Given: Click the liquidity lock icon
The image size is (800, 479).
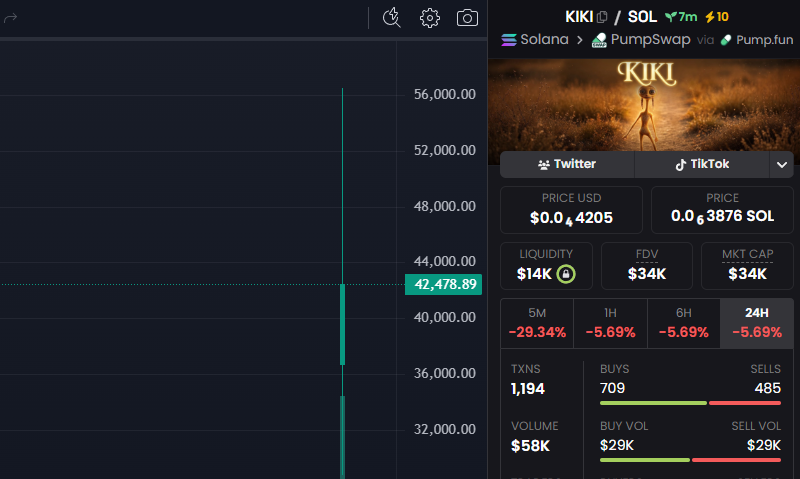Looking at the screenshot, I should point(566,274).
